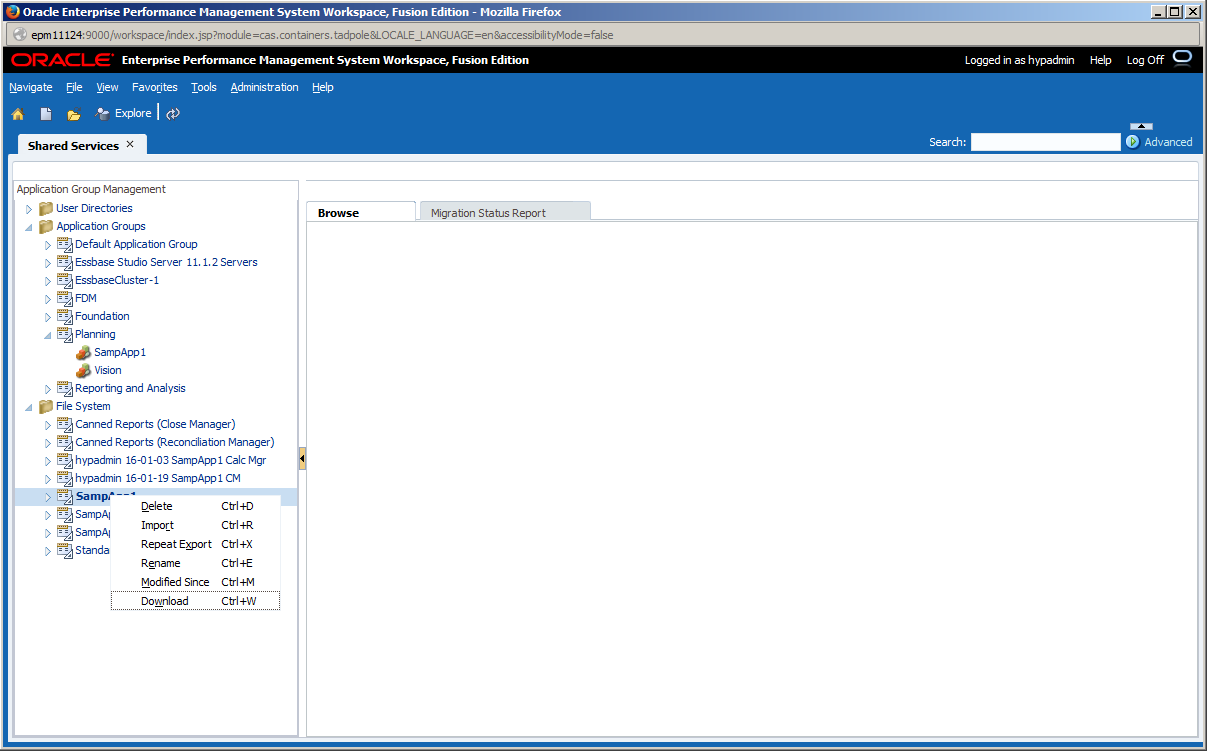The image size is (1207, 751).
Task: Run search with the search go icon
Action: (x=1133, y=142)
